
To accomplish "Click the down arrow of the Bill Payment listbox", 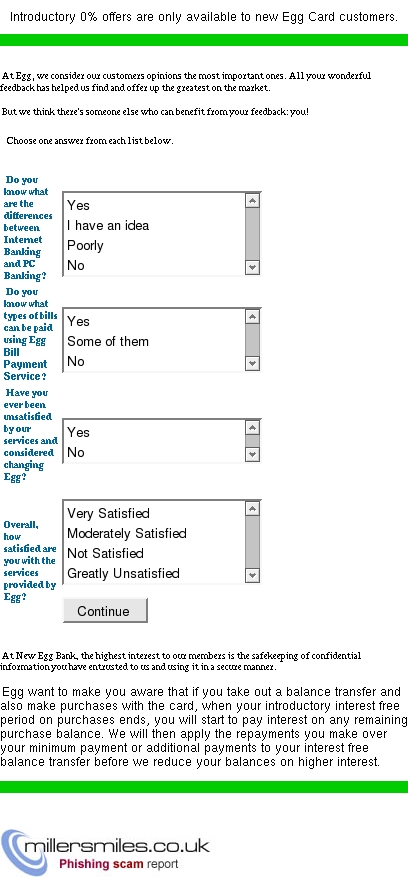I will 252,364.
